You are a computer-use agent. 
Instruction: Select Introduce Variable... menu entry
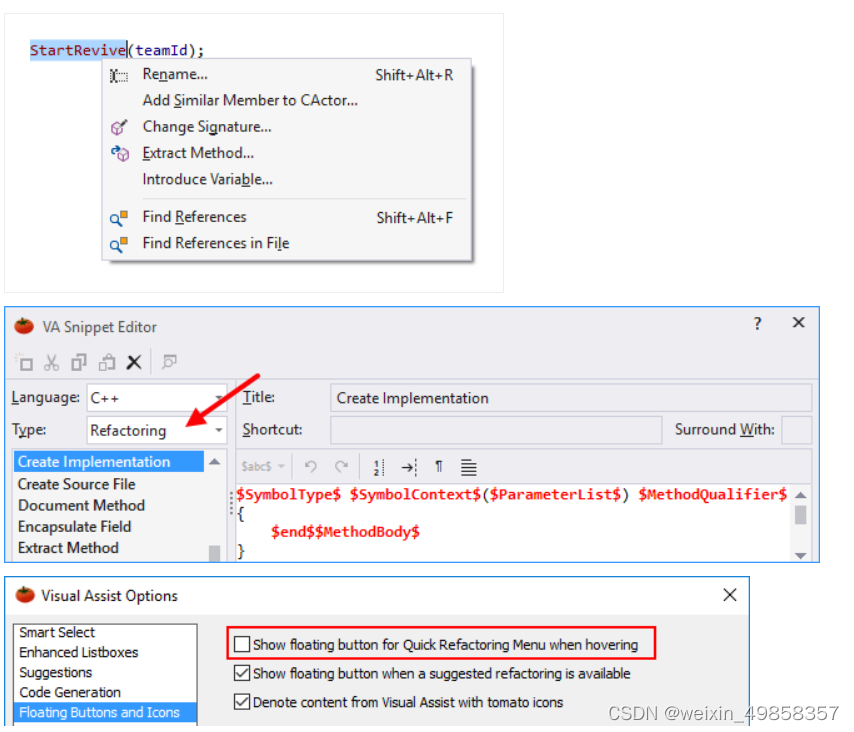click(287, 179)
